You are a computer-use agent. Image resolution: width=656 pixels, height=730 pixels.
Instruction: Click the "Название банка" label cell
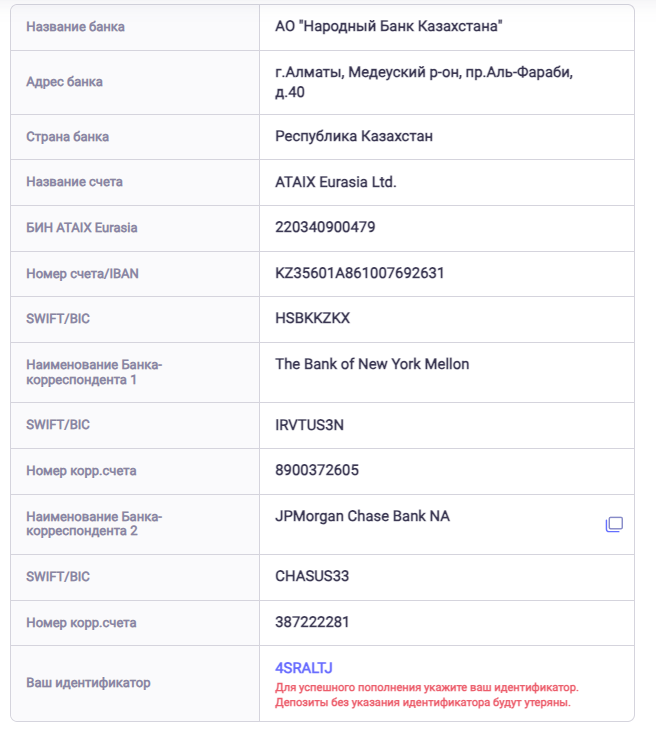tap(75, 27)
